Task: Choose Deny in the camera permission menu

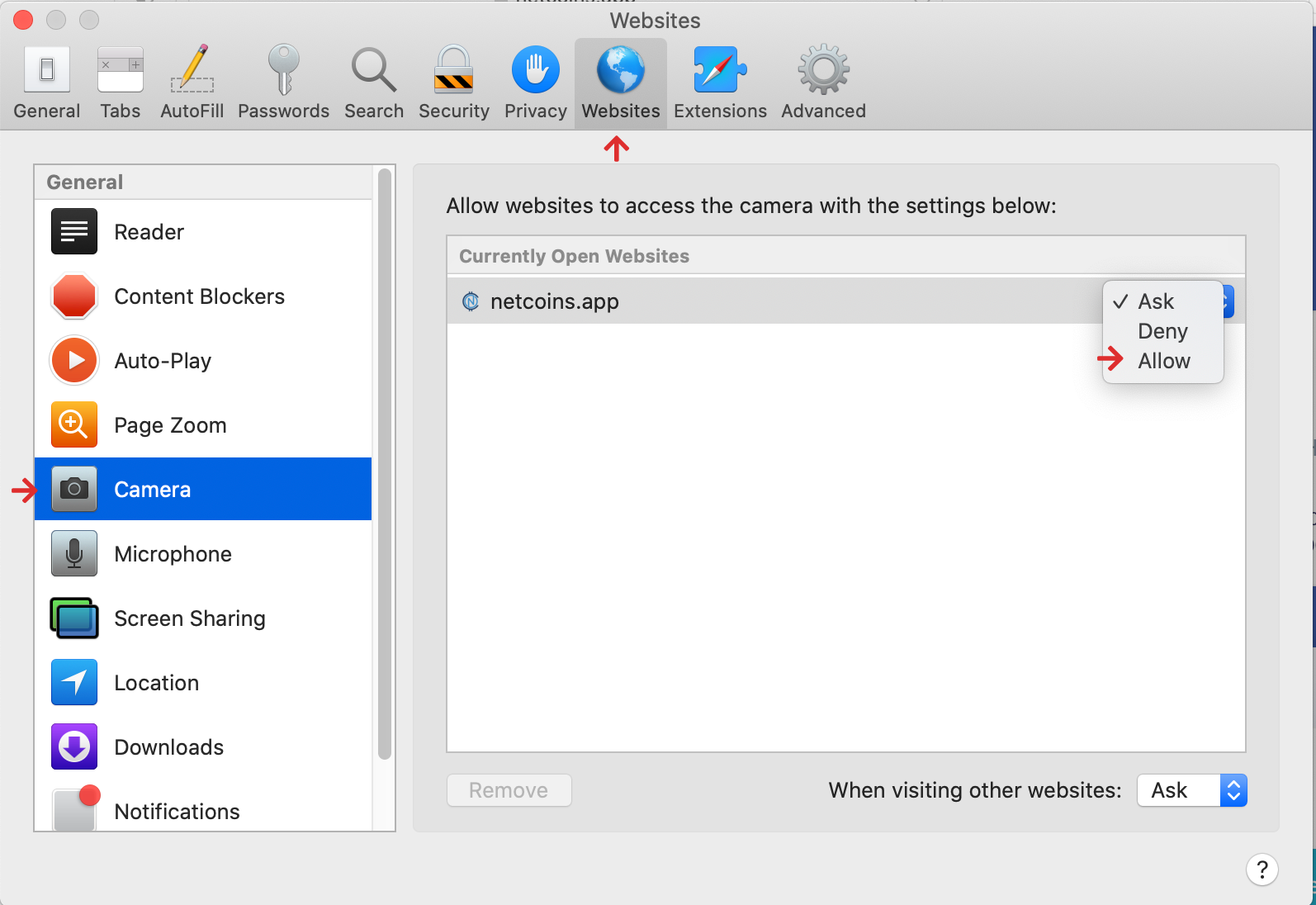Action: [x=1162, y=331]
